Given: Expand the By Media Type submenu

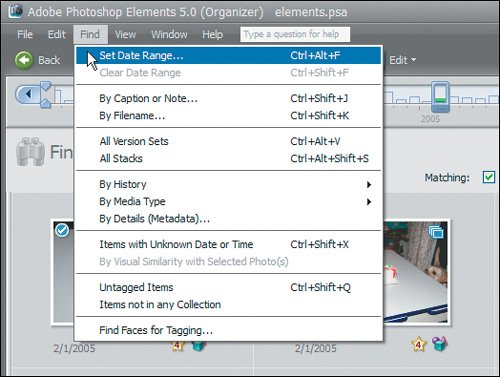Looking at the screenshot, I should pyautogui.click(x=229, y=202).
